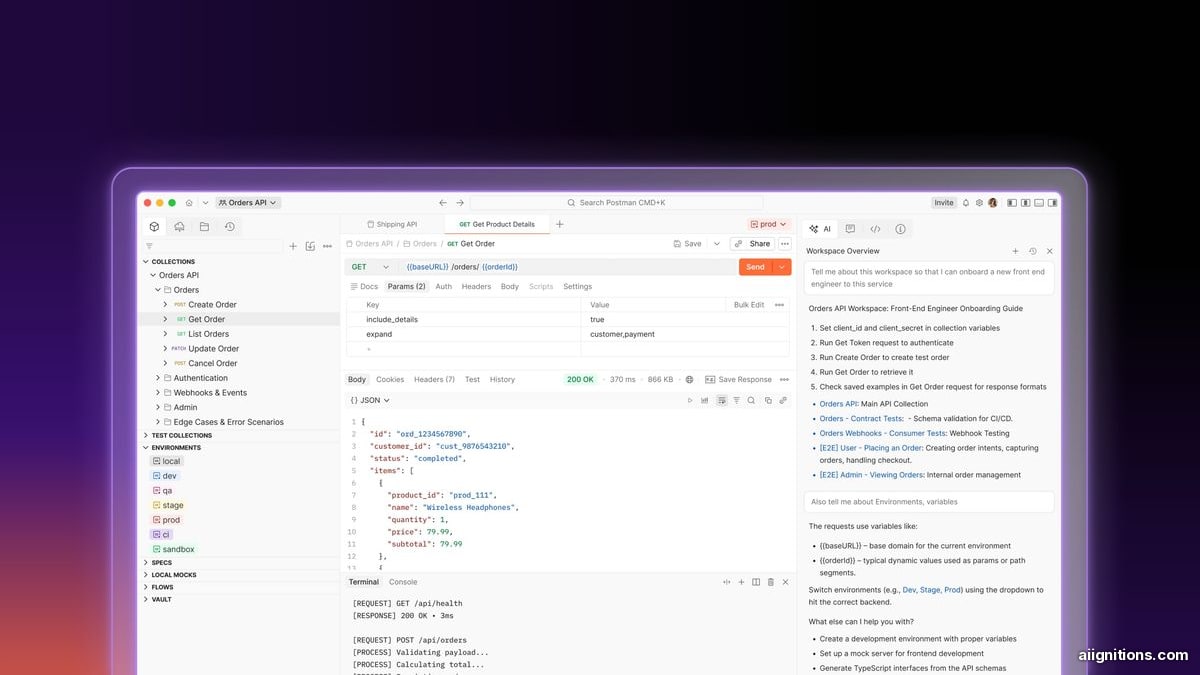Go back with the left arrow

pos(443,202)
